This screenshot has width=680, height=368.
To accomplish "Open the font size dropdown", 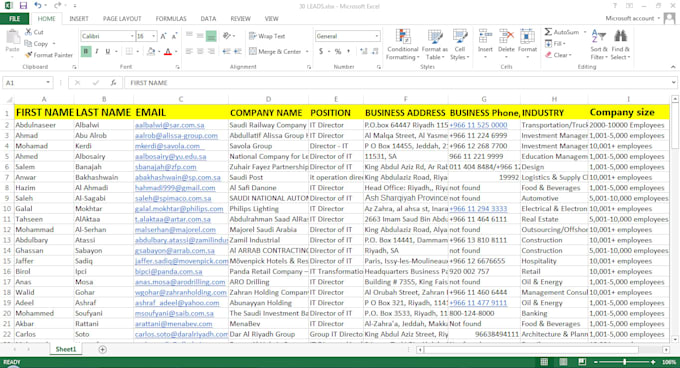I will [154, 36].
